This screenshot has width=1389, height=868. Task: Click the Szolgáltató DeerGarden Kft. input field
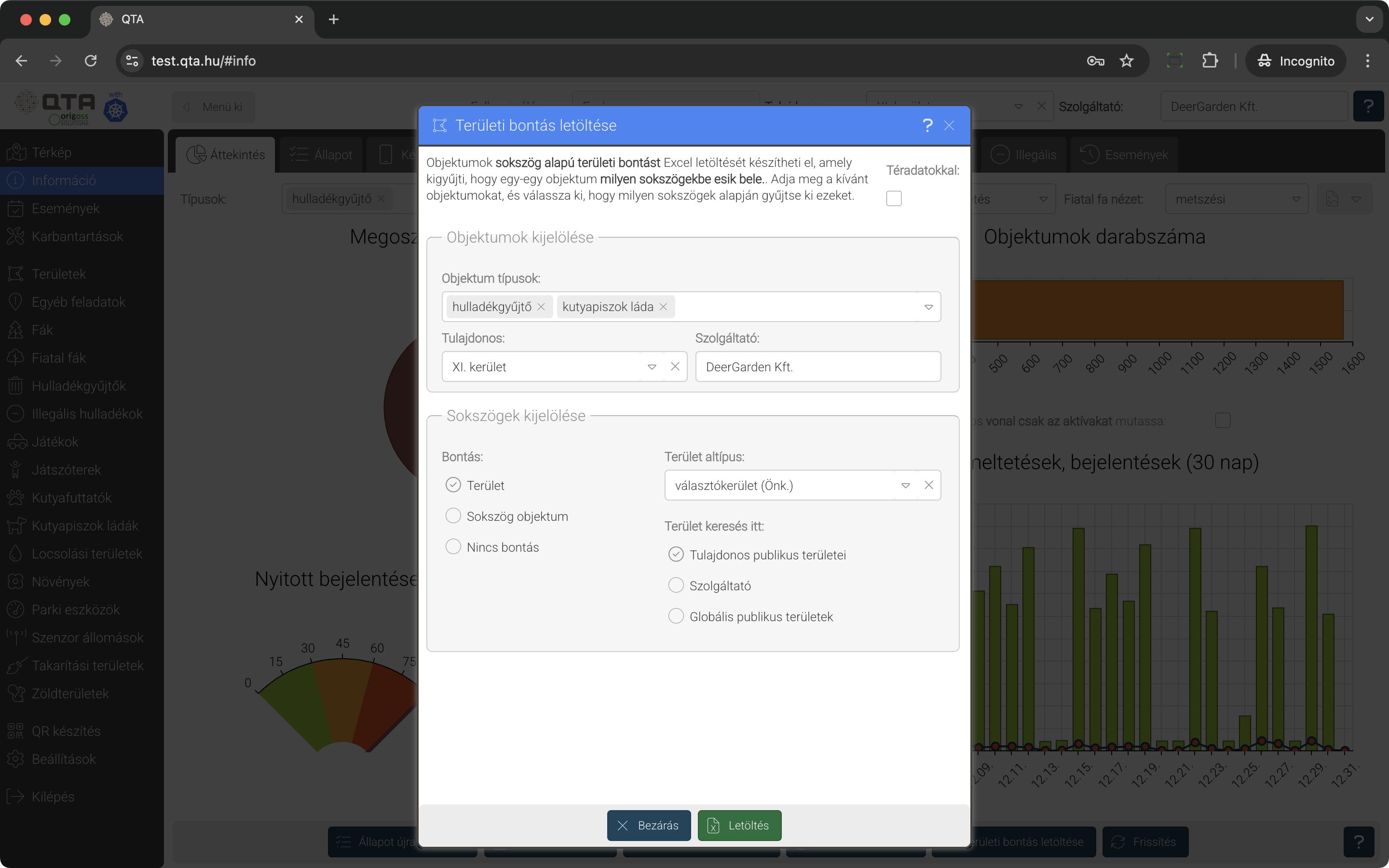(x=817, y=367)
